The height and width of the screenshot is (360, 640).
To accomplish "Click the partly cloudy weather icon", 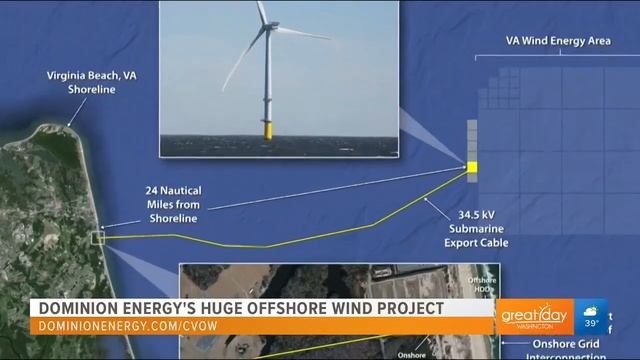I will pos(591,312).
